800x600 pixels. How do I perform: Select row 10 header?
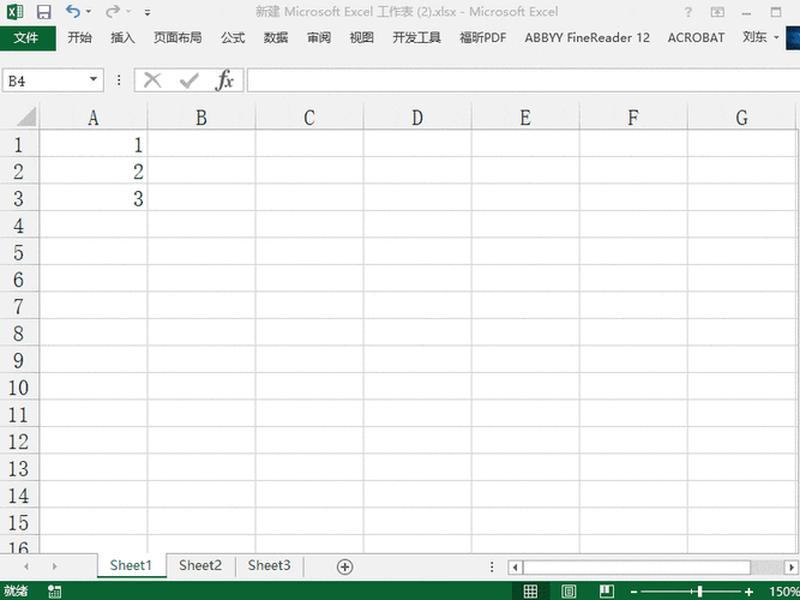[19, 387]
